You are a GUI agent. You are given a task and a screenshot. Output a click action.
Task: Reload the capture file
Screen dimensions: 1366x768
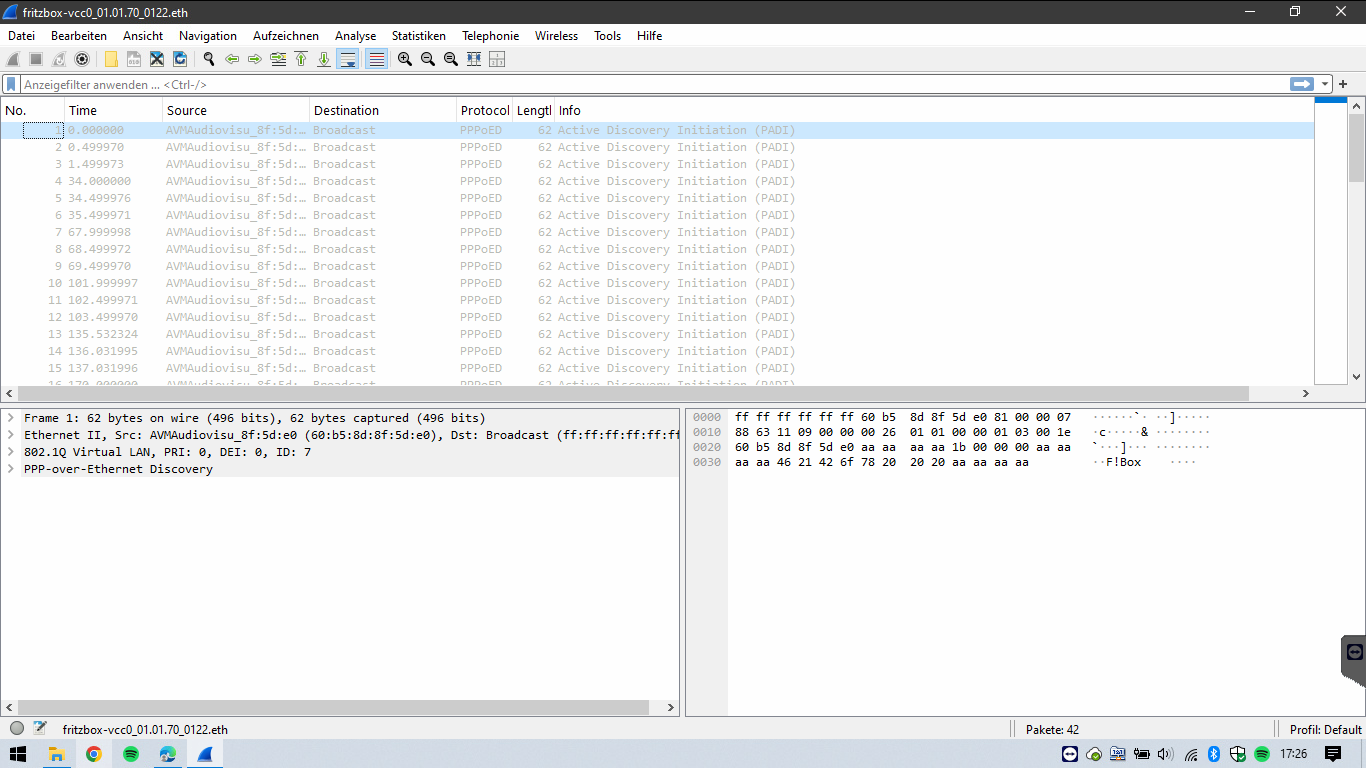coord(180,59)
